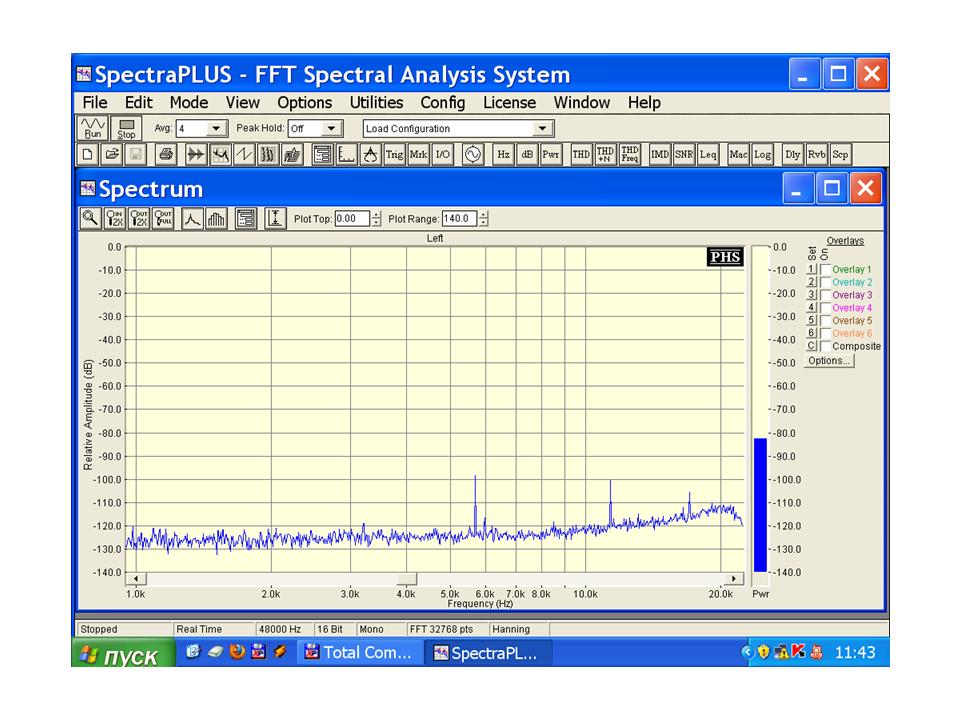
Task: Open the THD+N measurement tool
Action: pos(605,154)
